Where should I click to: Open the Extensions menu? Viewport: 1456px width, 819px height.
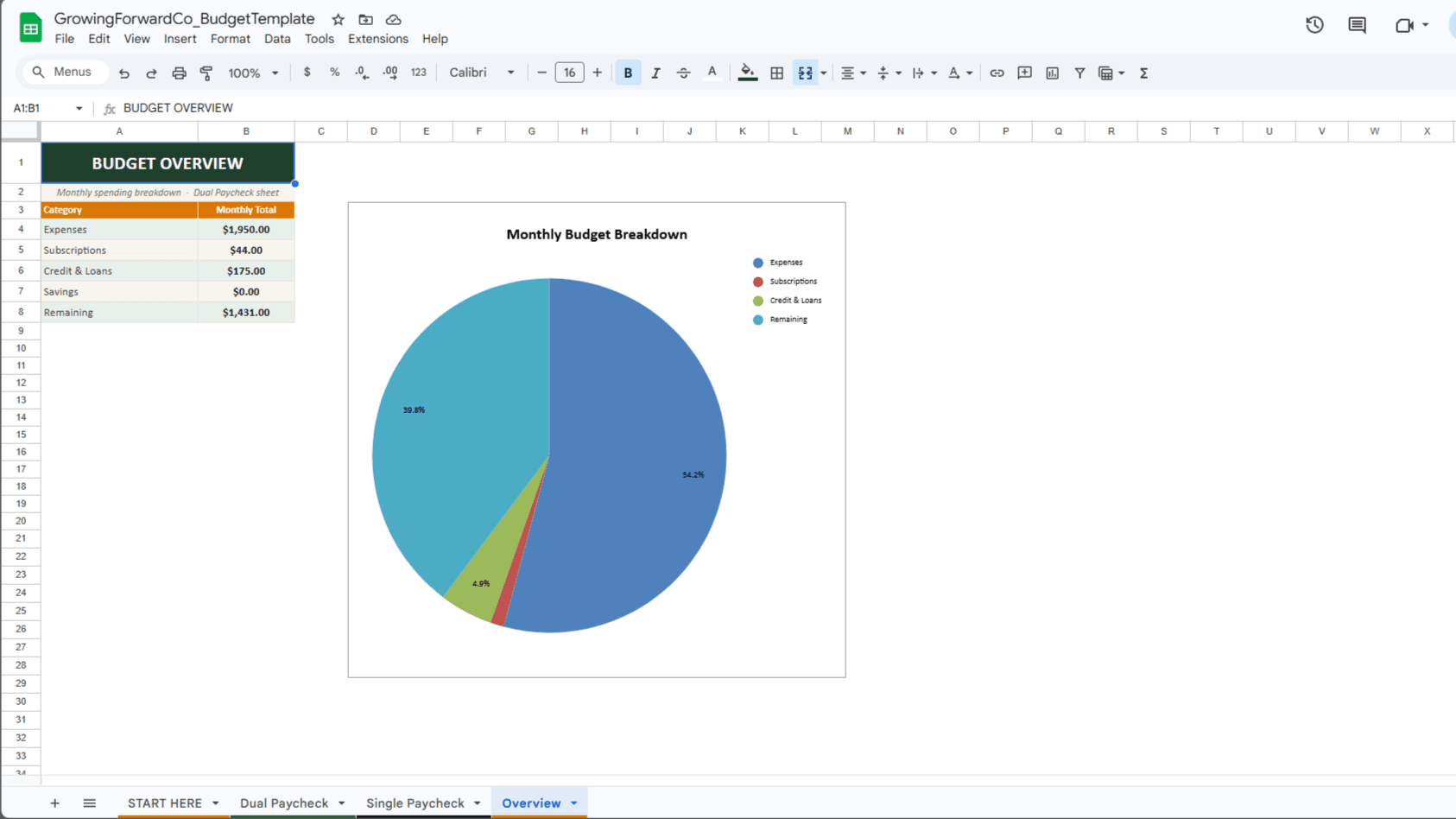[377, 39]
